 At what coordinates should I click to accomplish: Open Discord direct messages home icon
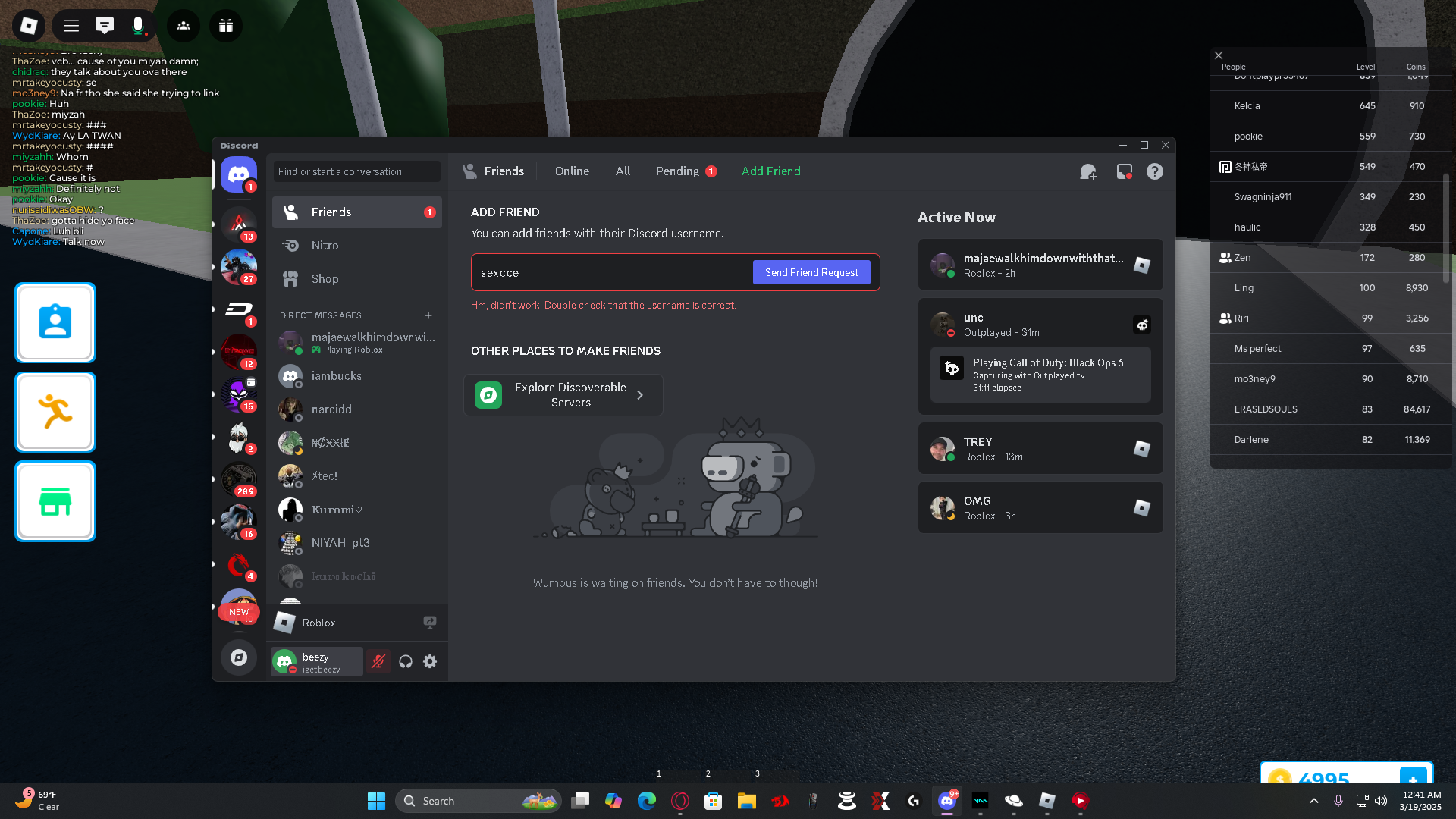tap(239, 174)
